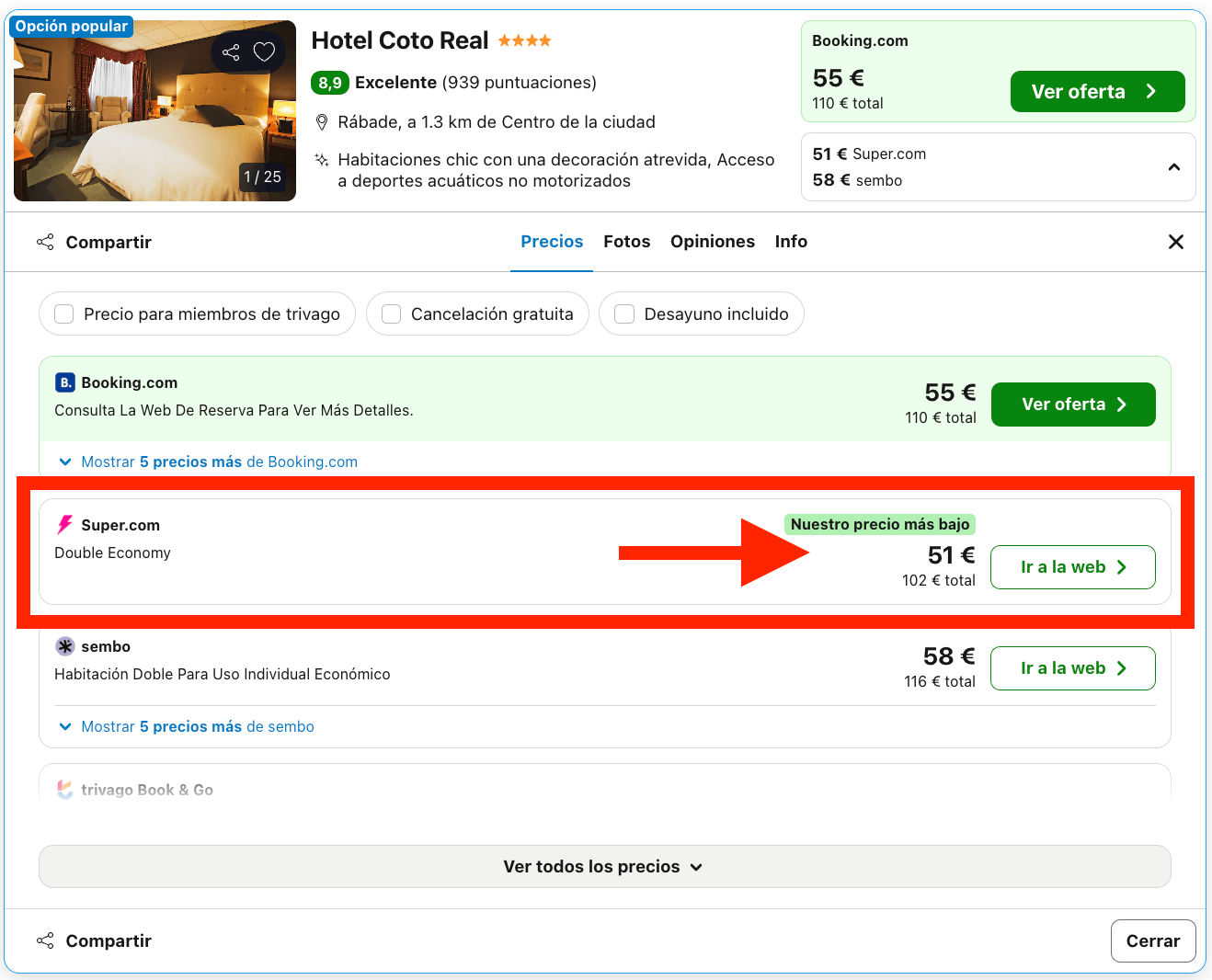Click the 110 € total in Booking.com row
The width and height of the screenshot is (1212, 980).
941,417
